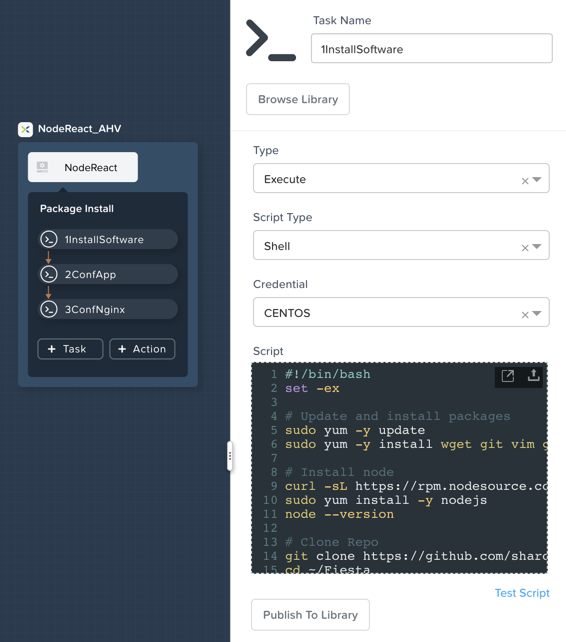Clear the Execute type selection
This screenshot has width=566, height=642.
pyautogui.click(x=525, y=181)
